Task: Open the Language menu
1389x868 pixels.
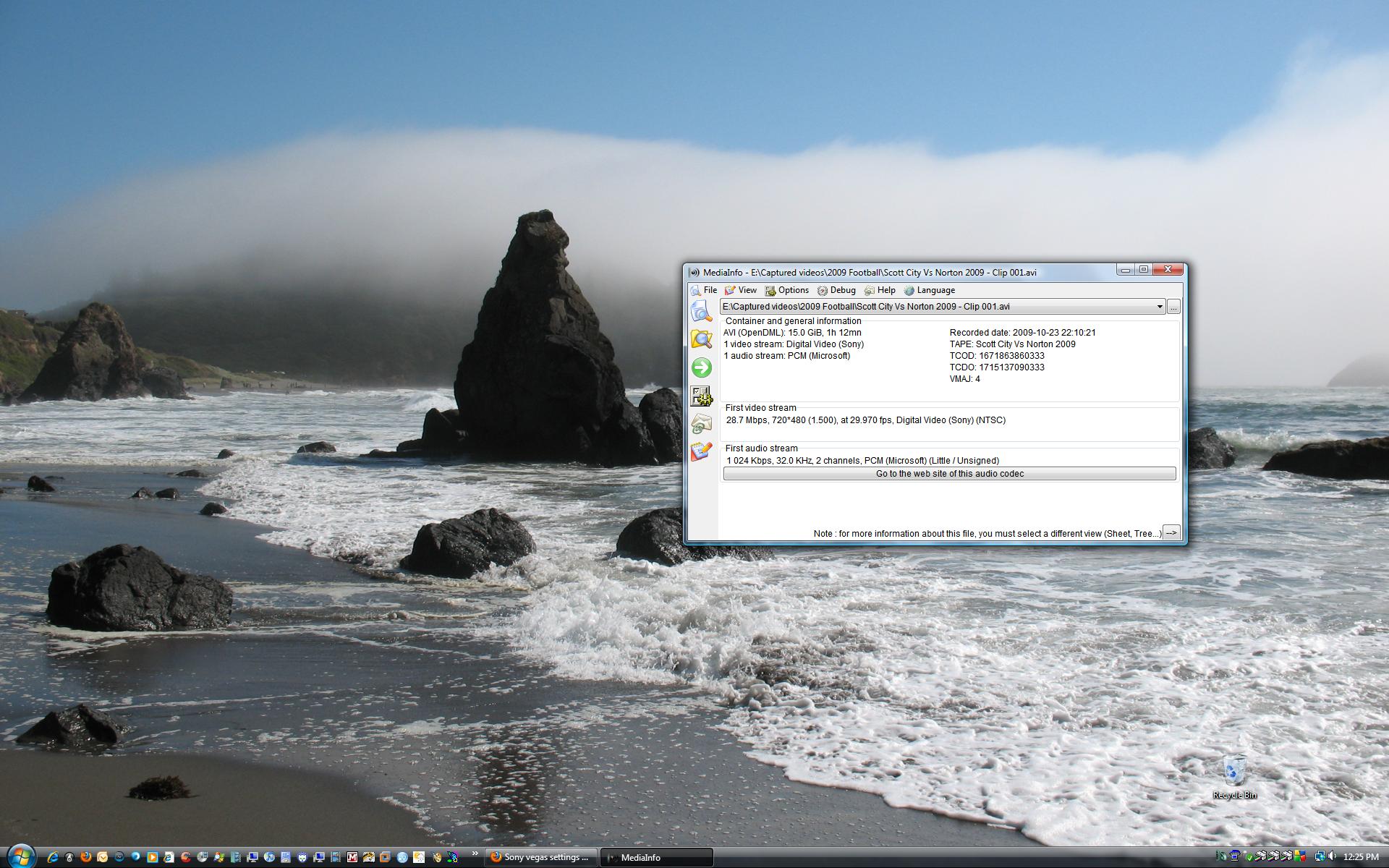Action: pos(930,290)
